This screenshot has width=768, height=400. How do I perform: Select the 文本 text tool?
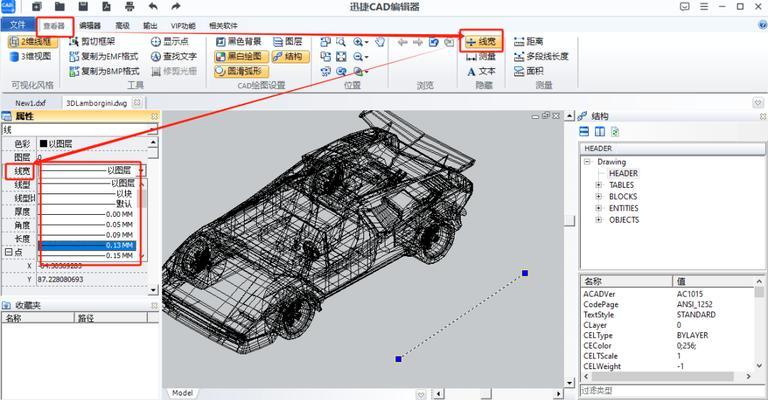tap(481, 71)
